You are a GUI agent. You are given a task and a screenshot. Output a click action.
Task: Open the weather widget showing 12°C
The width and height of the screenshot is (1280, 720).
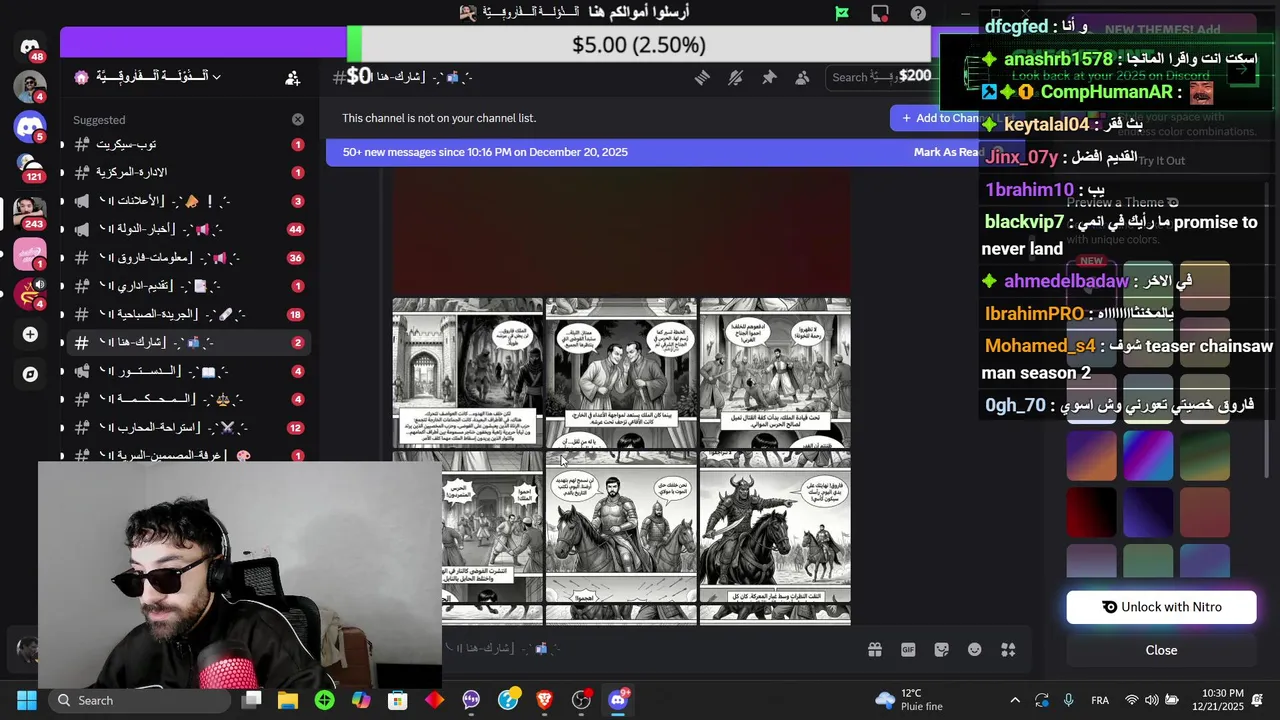point(908,700)
